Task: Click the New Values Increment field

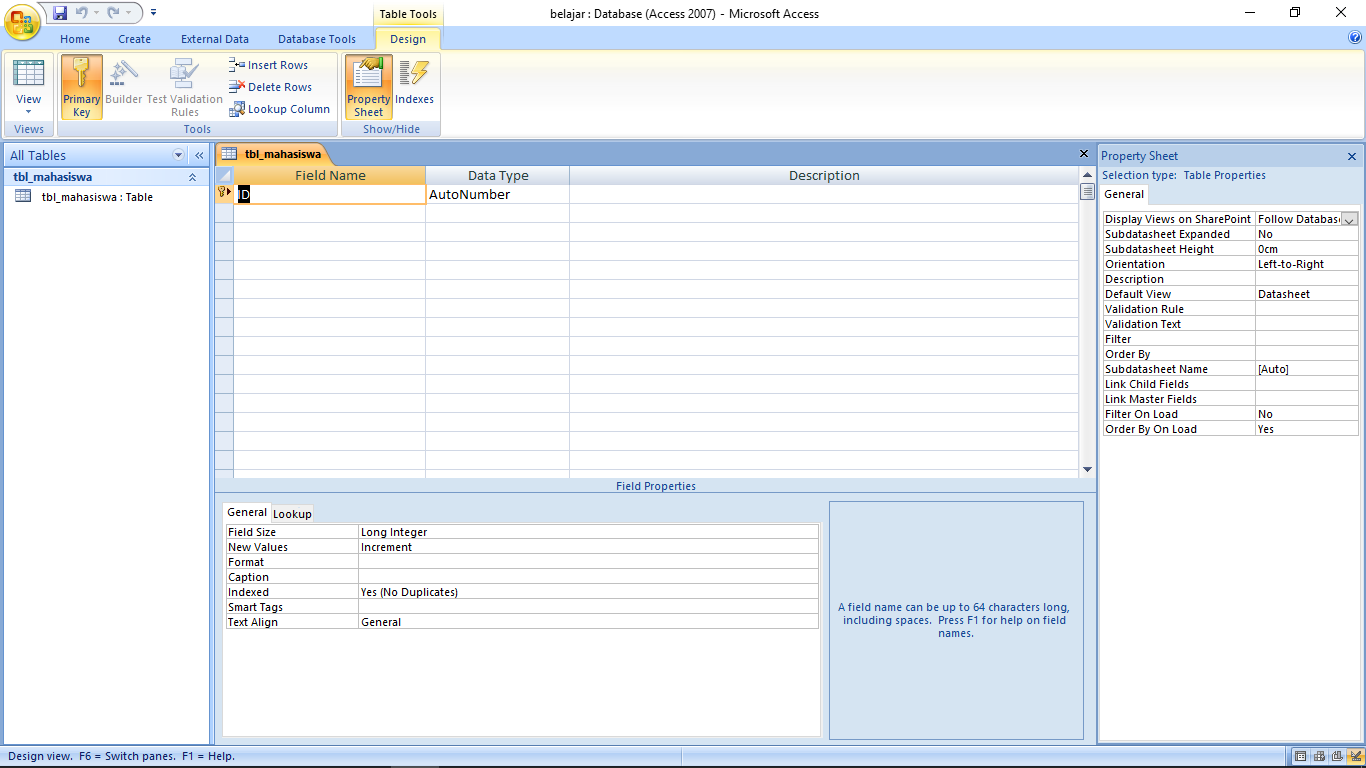Action: tap(588, 547)
